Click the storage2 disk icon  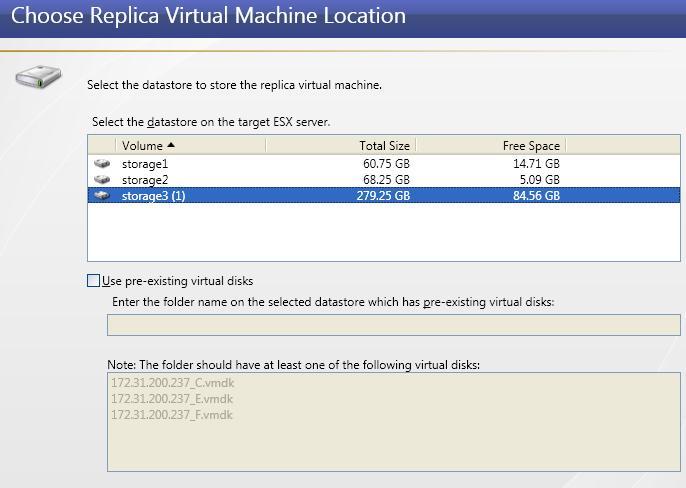(102, 179)
